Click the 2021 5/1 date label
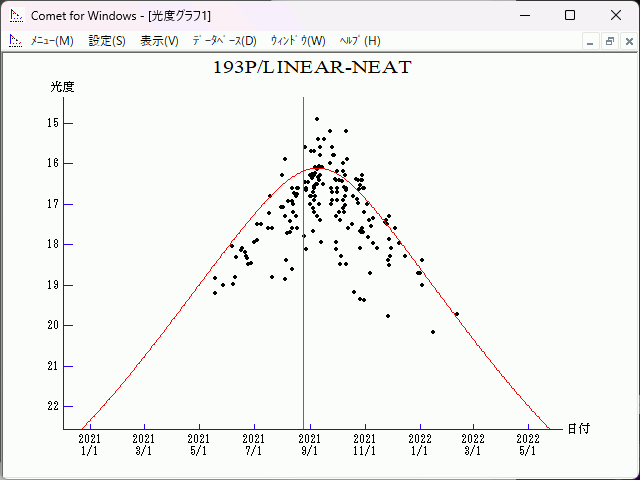 point(198,445)
